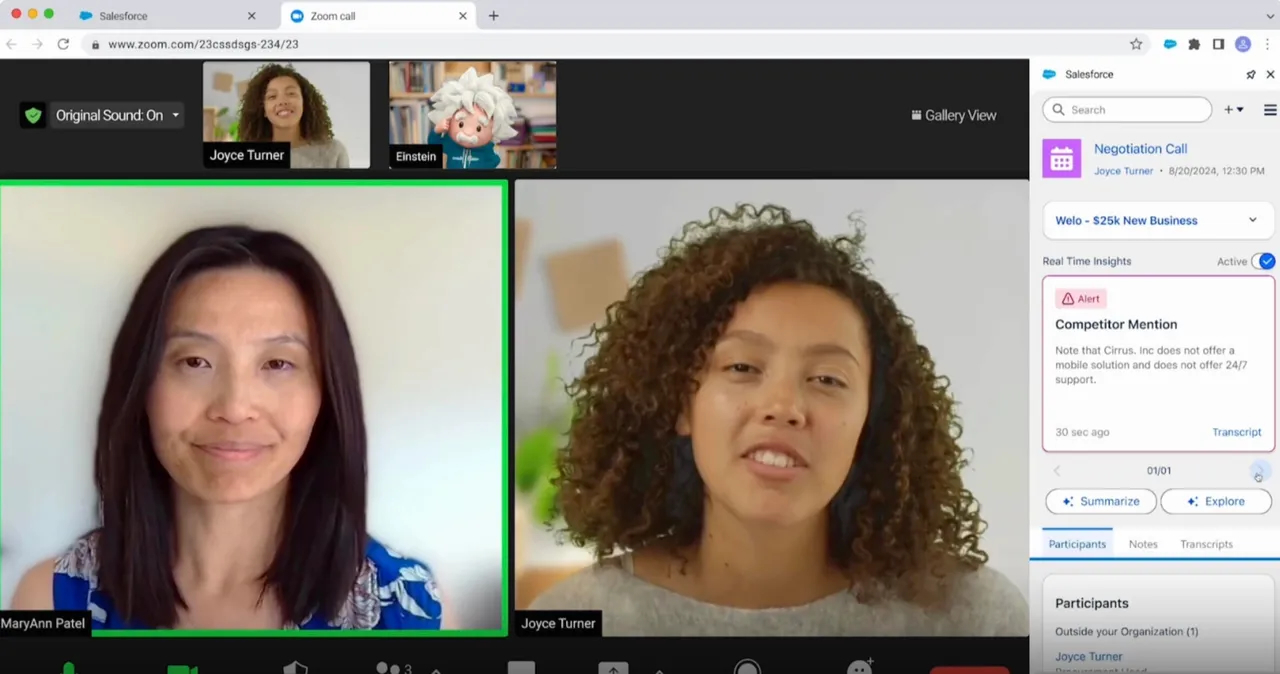
Task: Open the browser three-dot menu
Action: 1268,44
